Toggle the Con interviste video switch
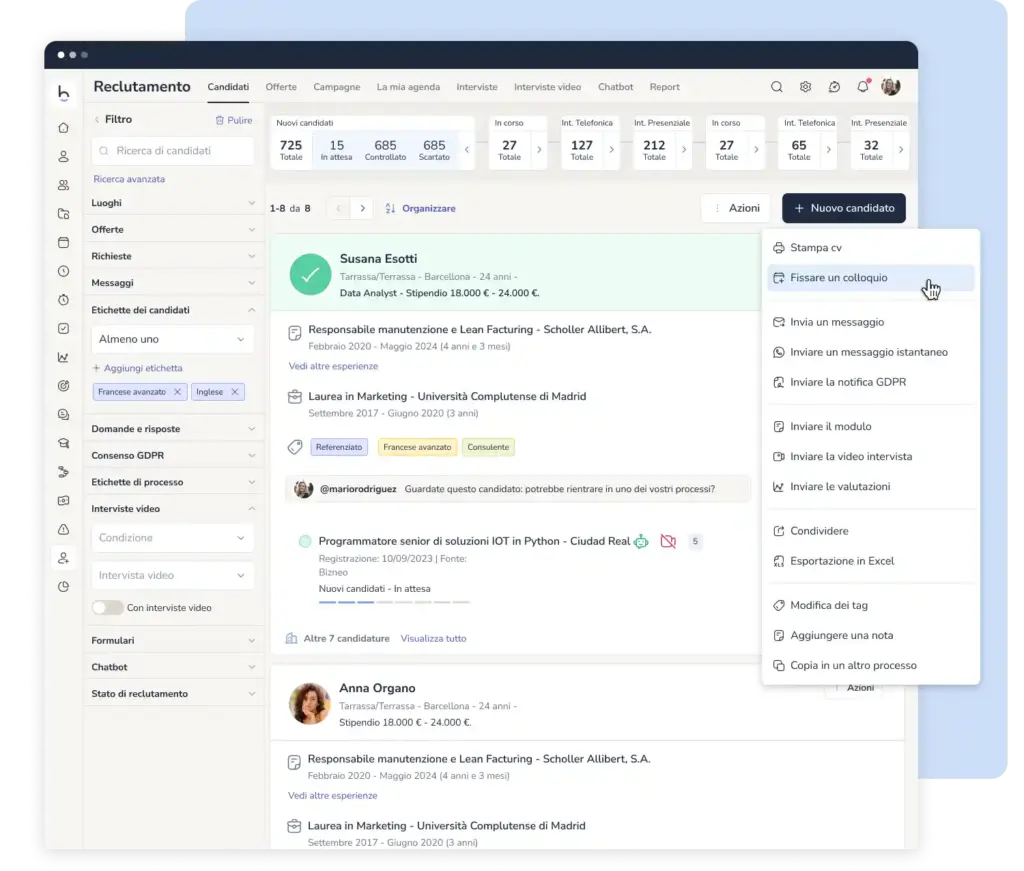Viewport: 1024px width, 871px height. [107, 608]
